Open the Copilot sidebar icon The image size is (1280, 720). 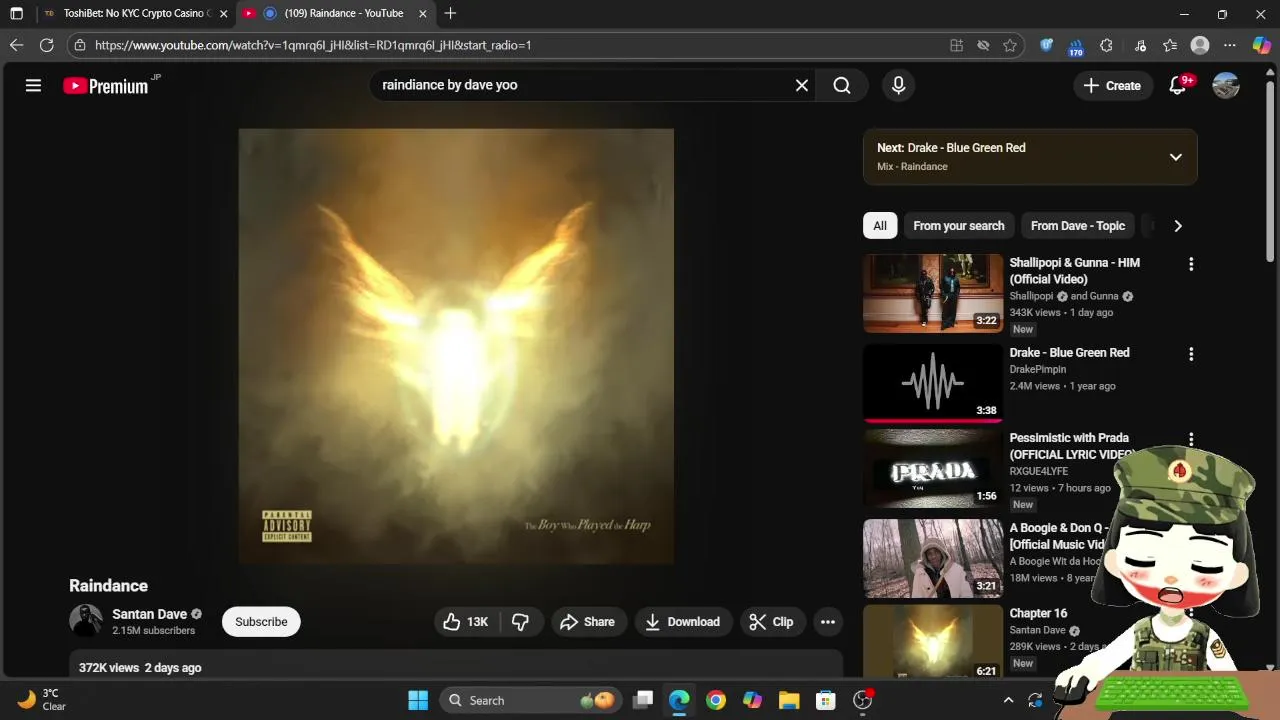pos(1262,45)
